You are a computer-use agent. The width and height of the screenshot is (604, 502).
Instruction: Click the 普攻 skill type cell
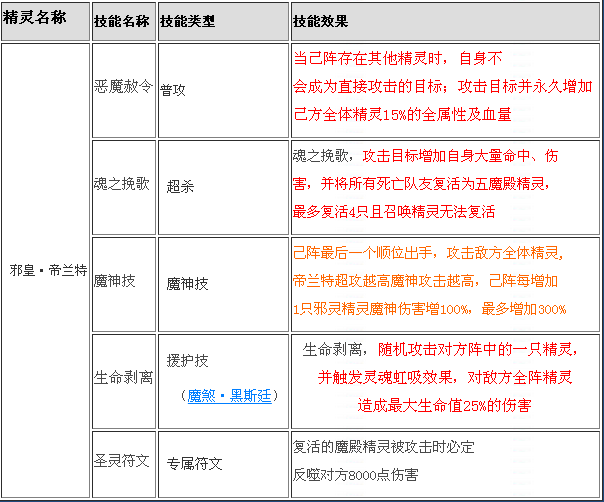pos(223,90)
